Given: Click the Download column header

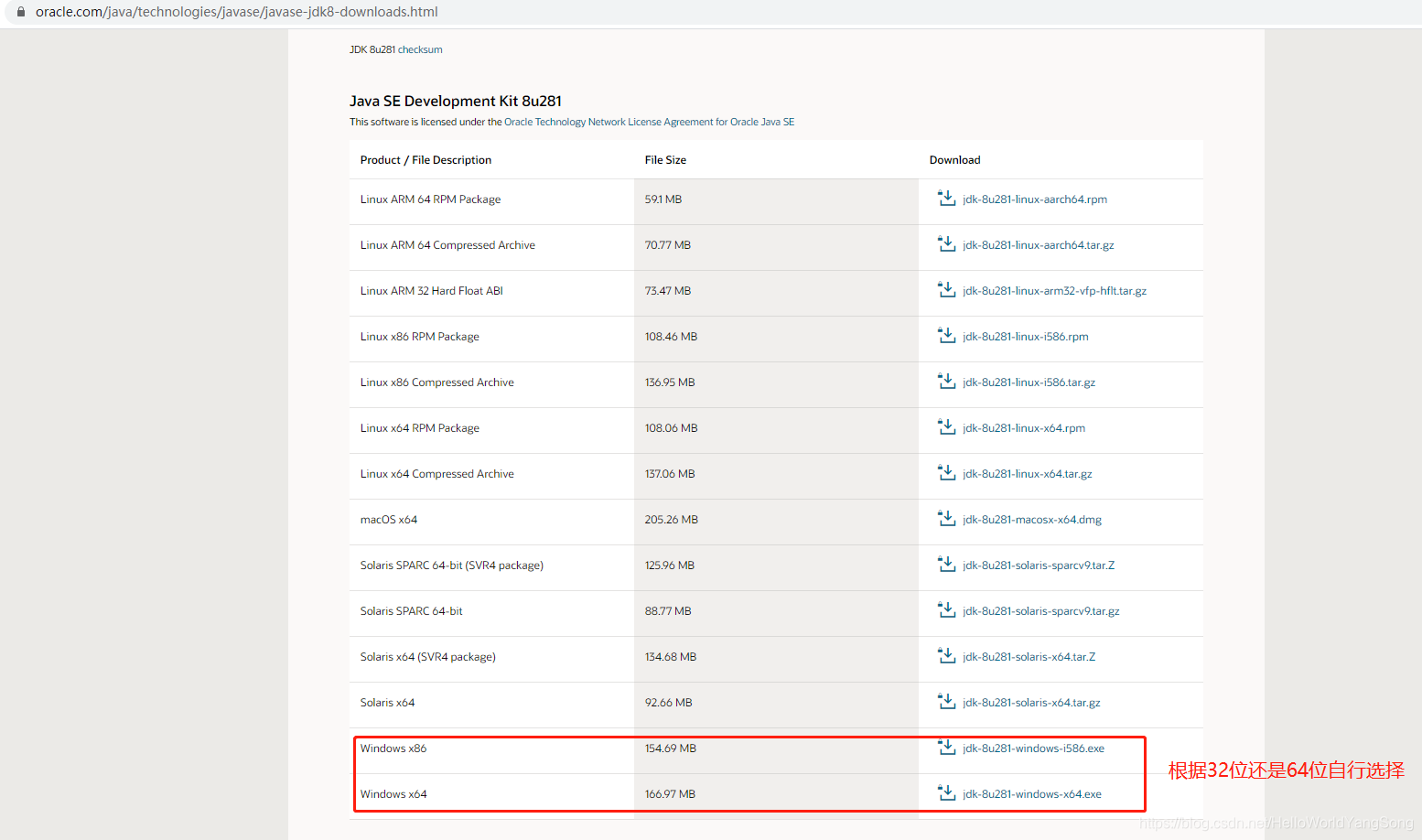Looking at the screenshot, I should (x=954, y=160).
